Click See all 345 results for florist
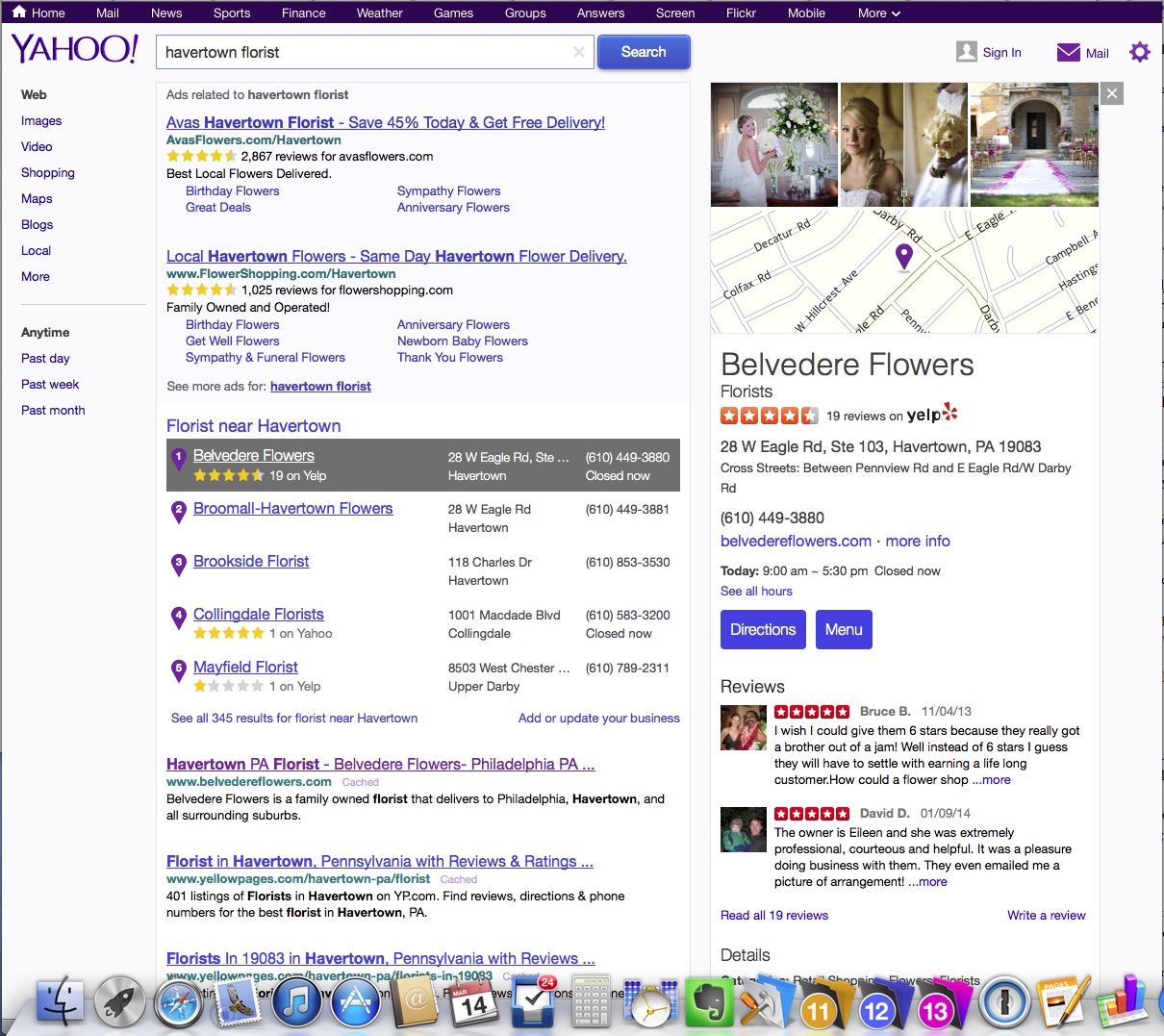This screenshot has width=1164, height=1036. [294, 718]
